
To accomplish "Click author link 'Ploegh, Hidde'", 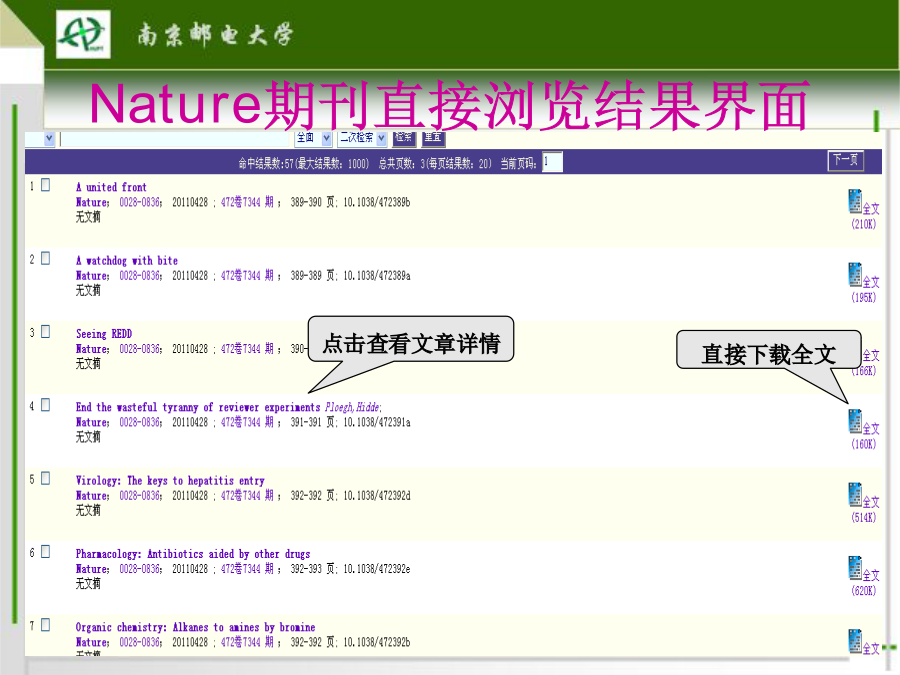I will tap(353, 408).
